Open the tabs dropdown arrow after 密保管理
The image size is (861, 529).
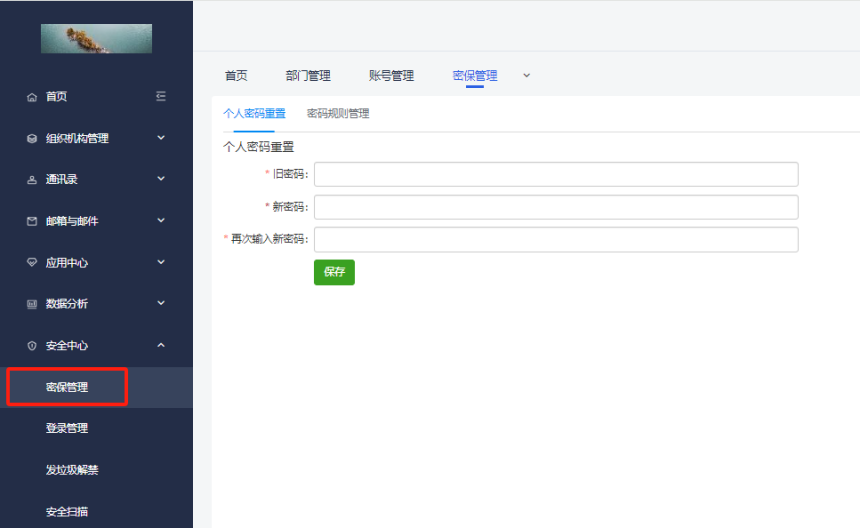(x=527, y=76)
